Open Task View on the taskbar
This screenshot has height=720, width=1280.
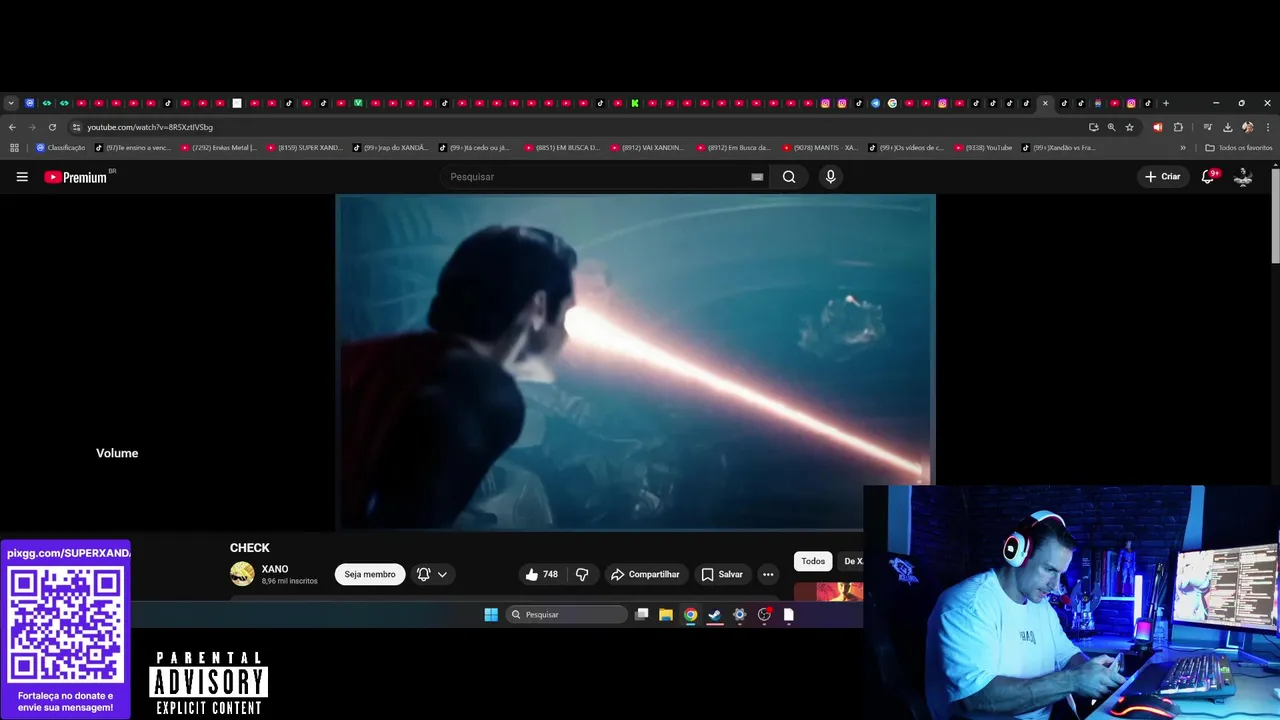[x=642, y=615]
